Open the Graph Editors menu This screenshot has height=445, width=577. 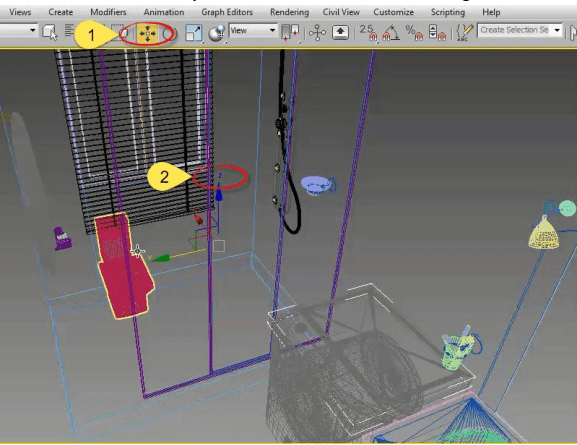pyautogui.click(x=227, y=12)
